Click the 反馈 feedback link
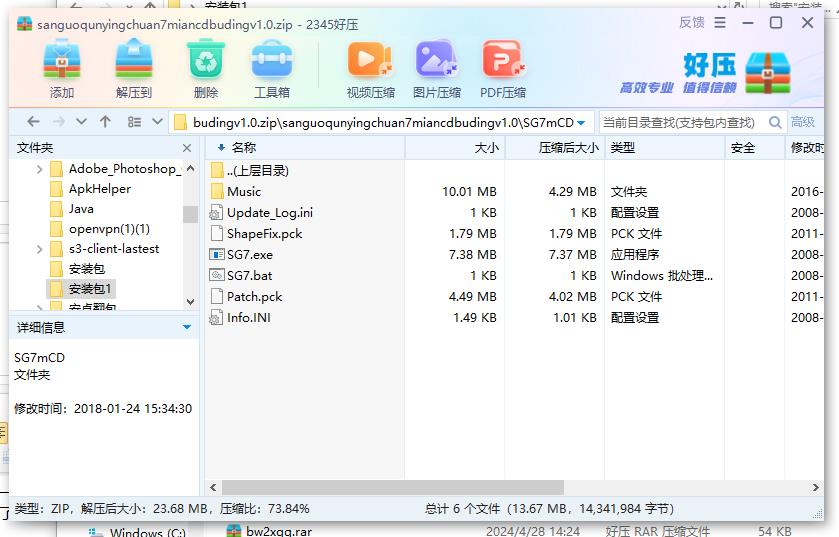 [x=691, y=22]
